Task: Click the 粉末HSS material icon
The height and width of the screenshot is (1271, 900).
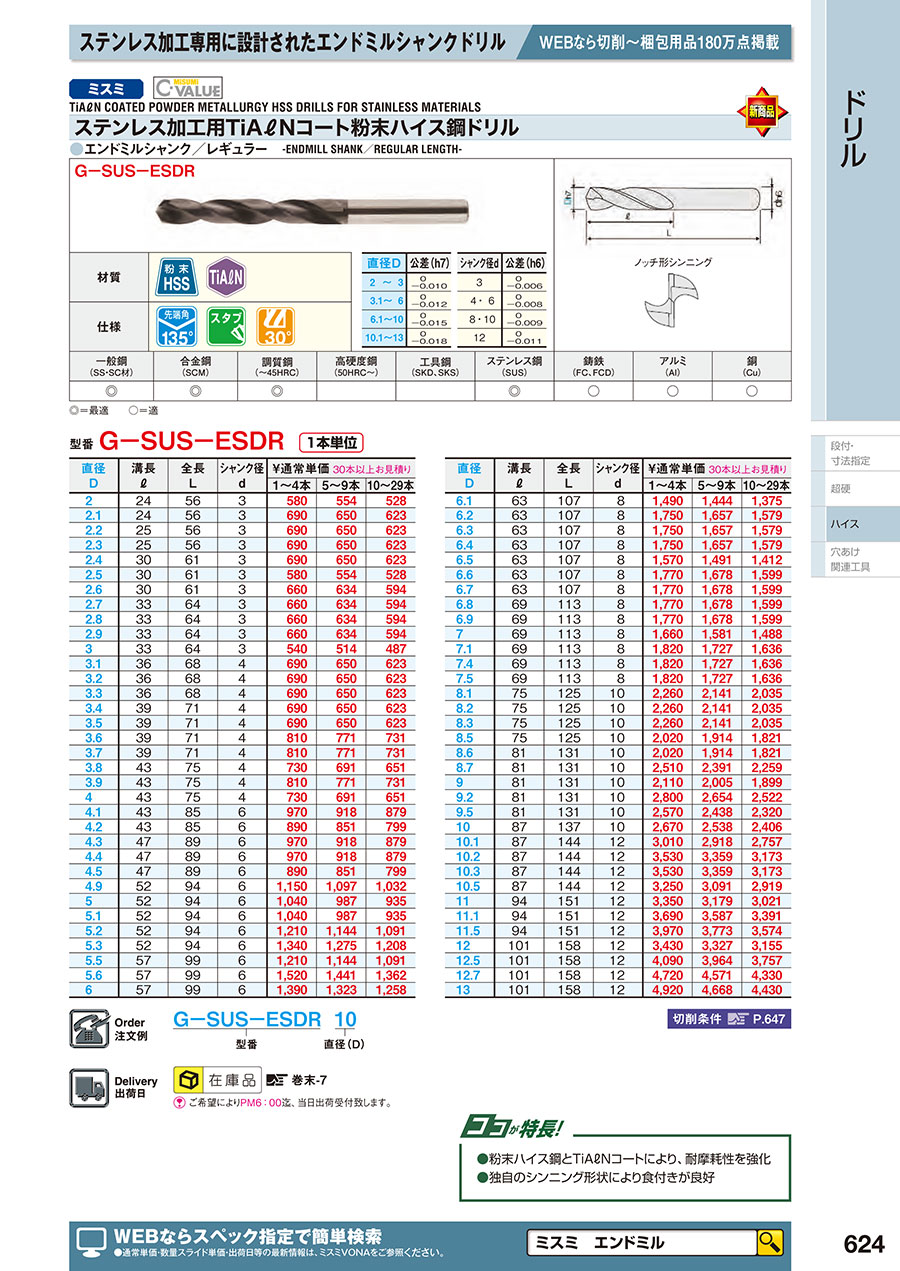Action: (x=176, y=277)
